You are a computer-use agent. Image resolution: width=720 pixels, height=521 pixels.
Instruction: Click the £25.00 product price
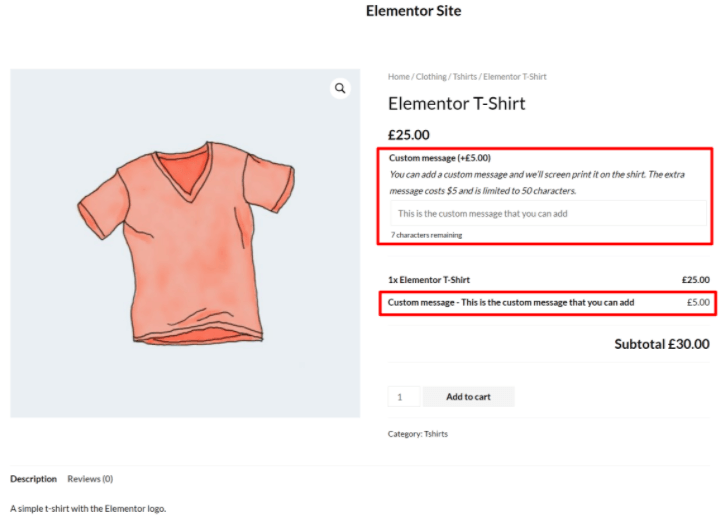coord(409,135)
